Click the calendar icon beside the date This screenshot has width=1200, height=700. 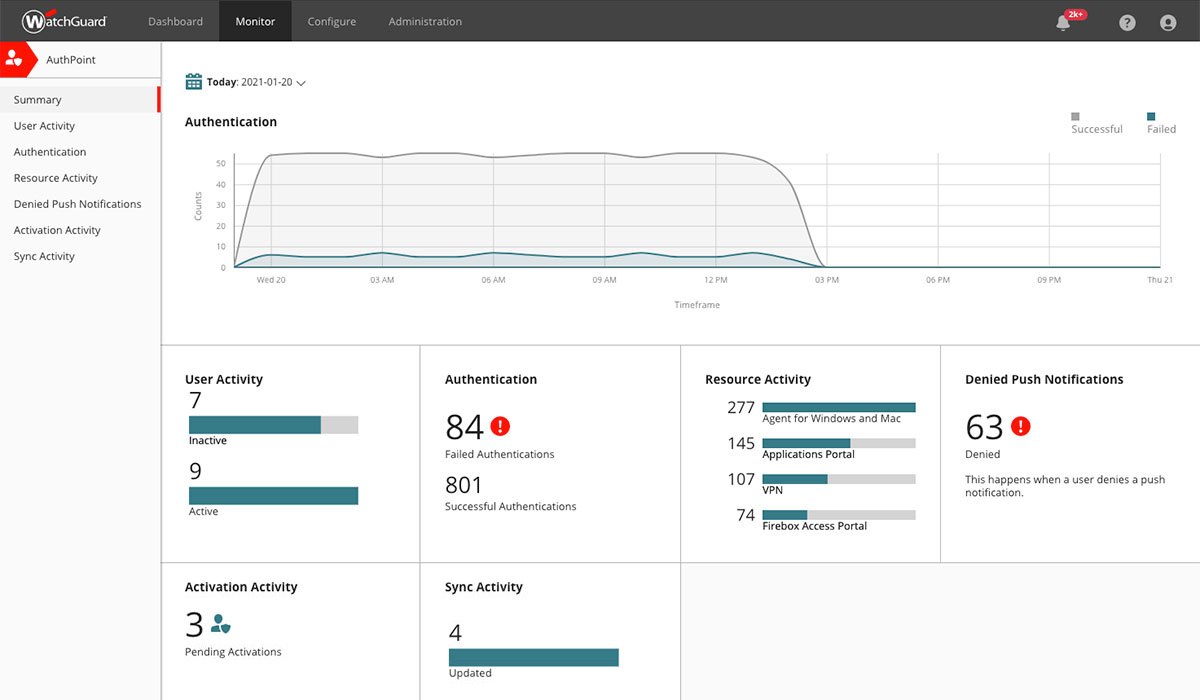click(x=193, y=81)
